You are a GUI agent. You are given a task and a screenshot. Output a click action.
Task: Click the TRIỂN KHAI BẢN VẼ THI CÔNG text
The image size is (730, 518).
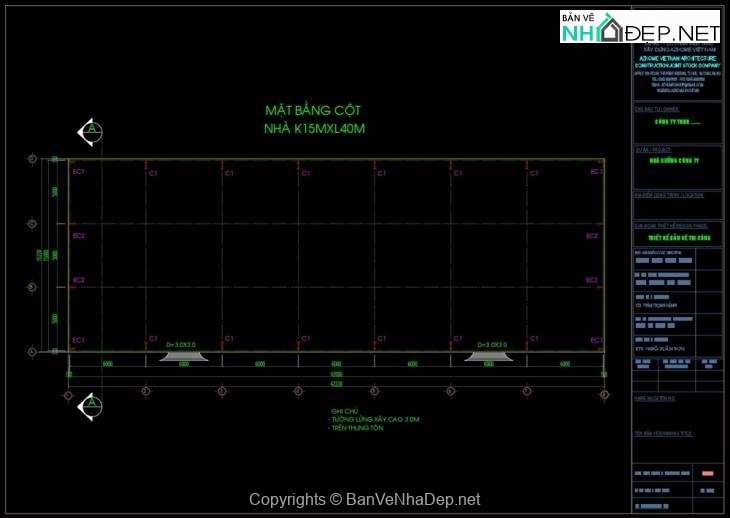pos(676,239)
